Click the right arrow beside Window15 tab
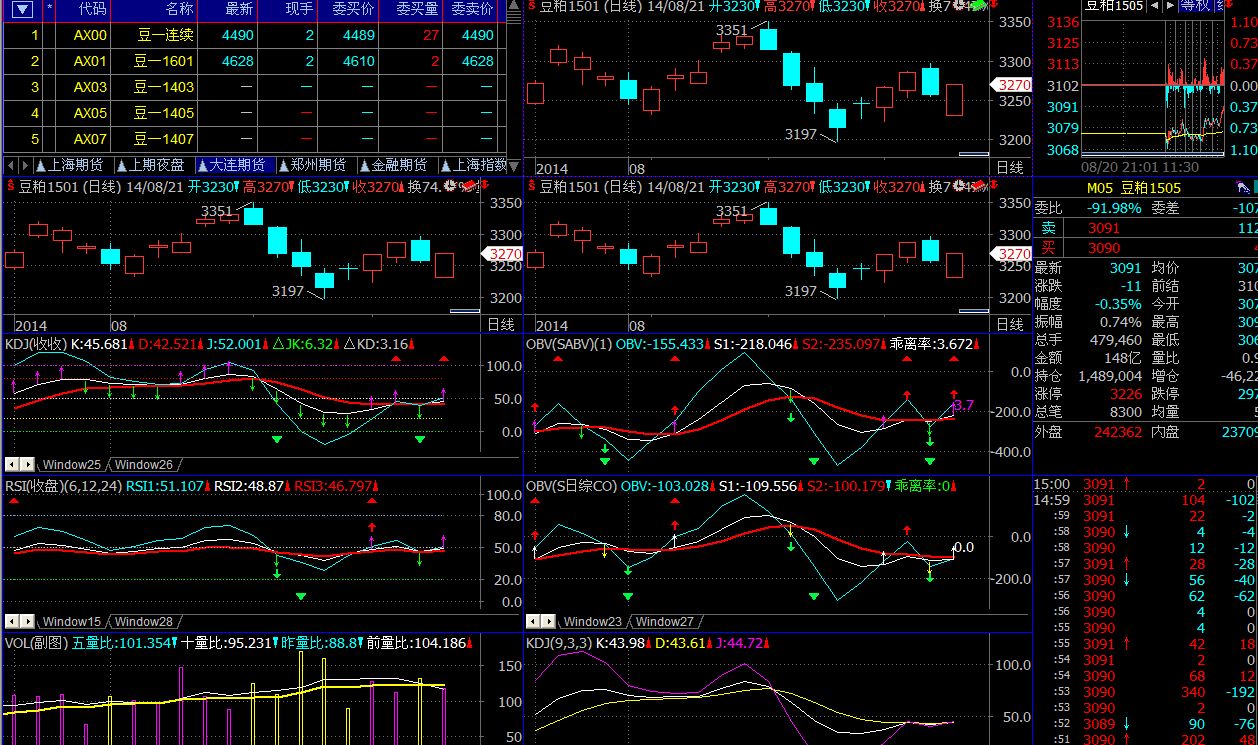 pos(27,621)
